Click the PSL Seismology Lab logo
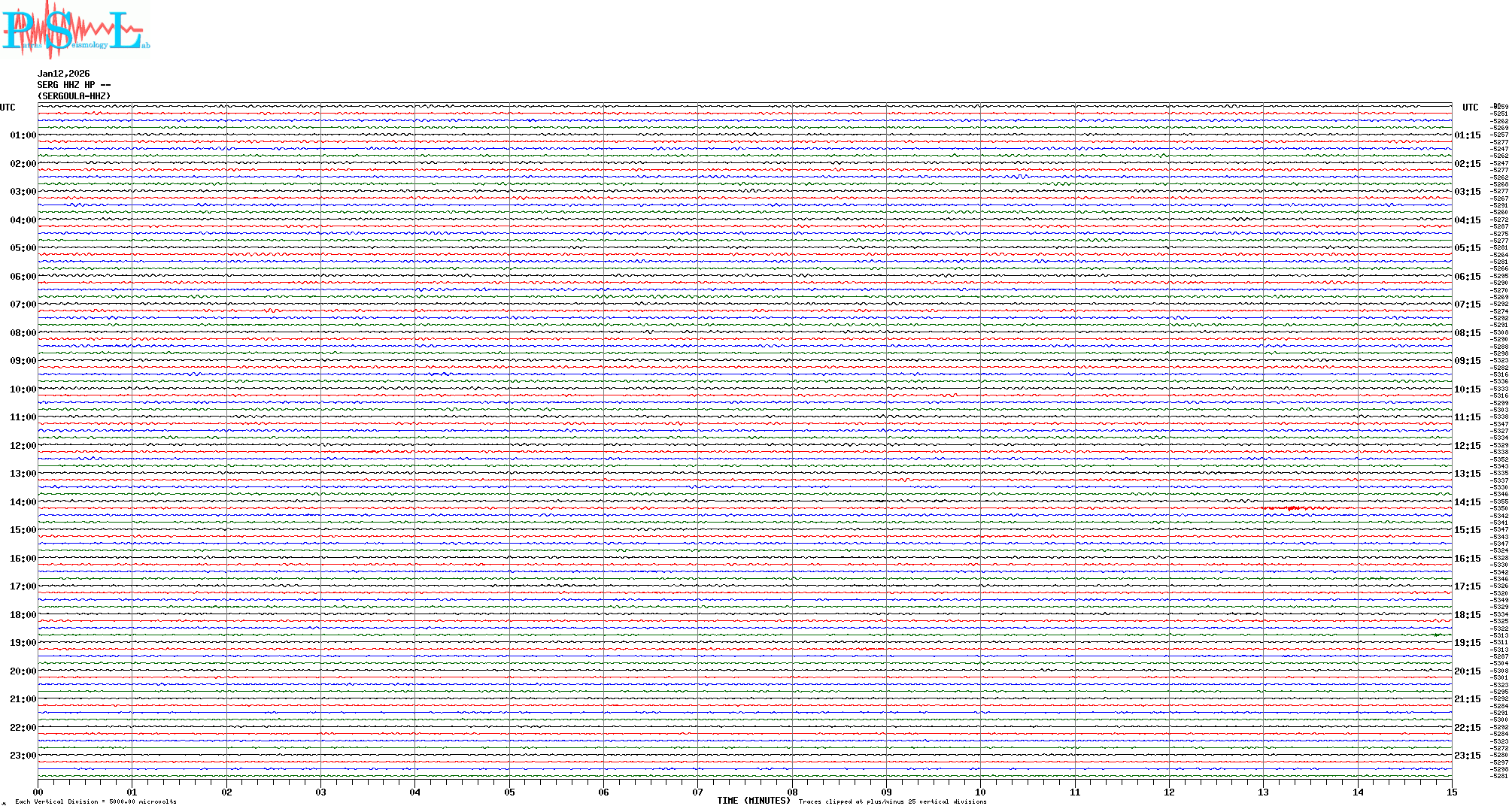This screenshot has height=812, width=1512. pos(75,30)
